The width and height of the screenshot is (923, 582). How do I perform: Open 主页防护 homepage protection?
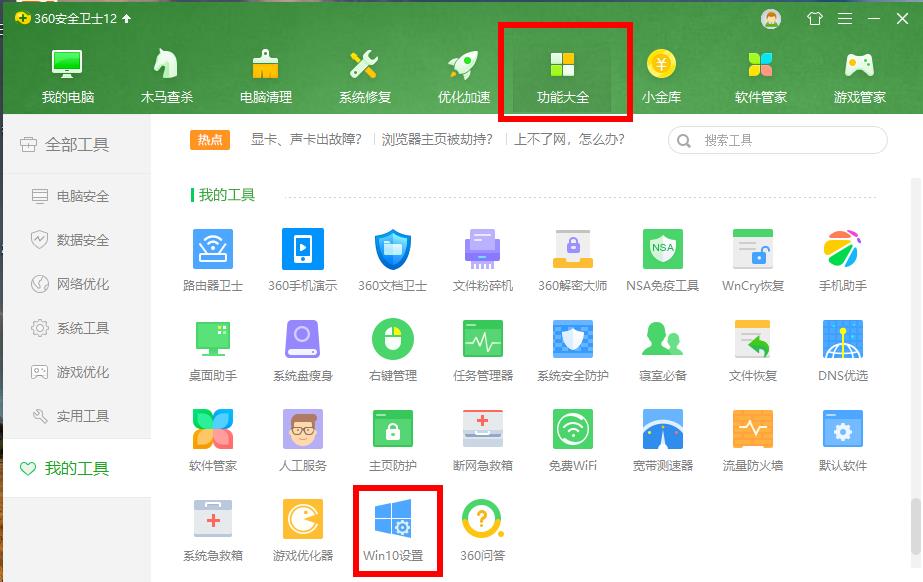click(x=393, y=440)
